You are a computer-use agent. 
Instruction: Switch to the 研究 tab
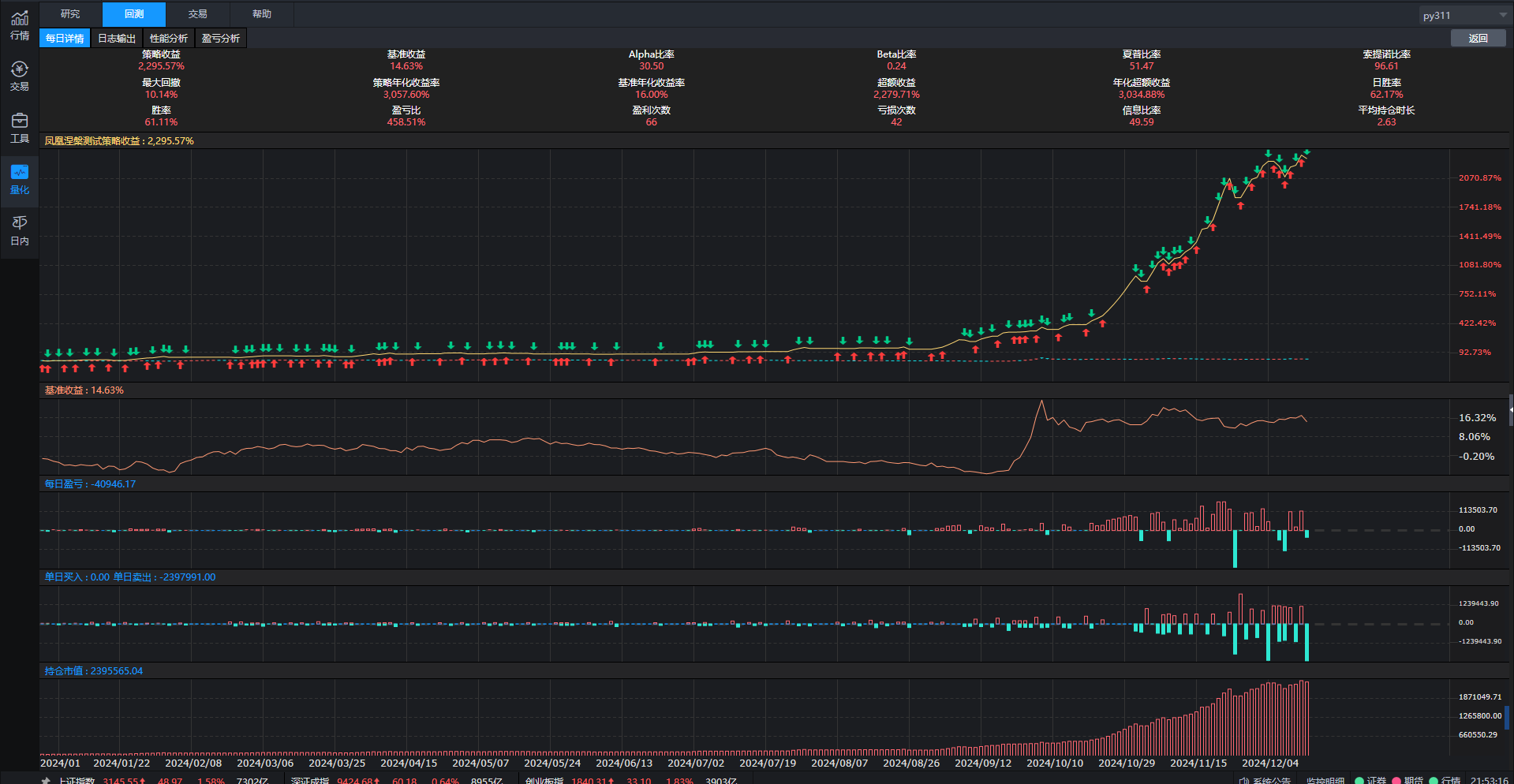click(70, 14)
